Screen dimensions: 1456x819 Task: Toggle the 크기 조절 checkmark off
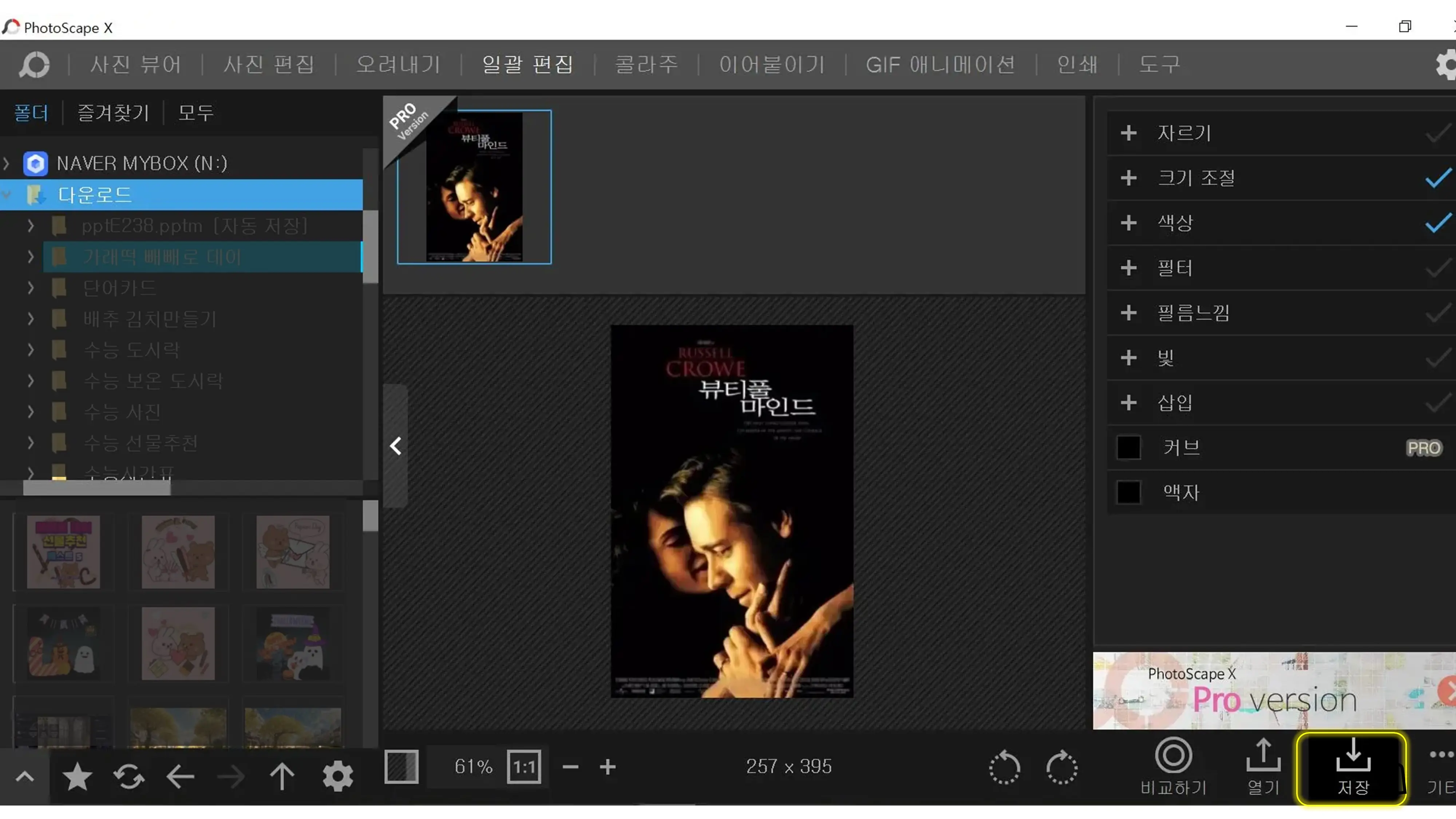1438,178
